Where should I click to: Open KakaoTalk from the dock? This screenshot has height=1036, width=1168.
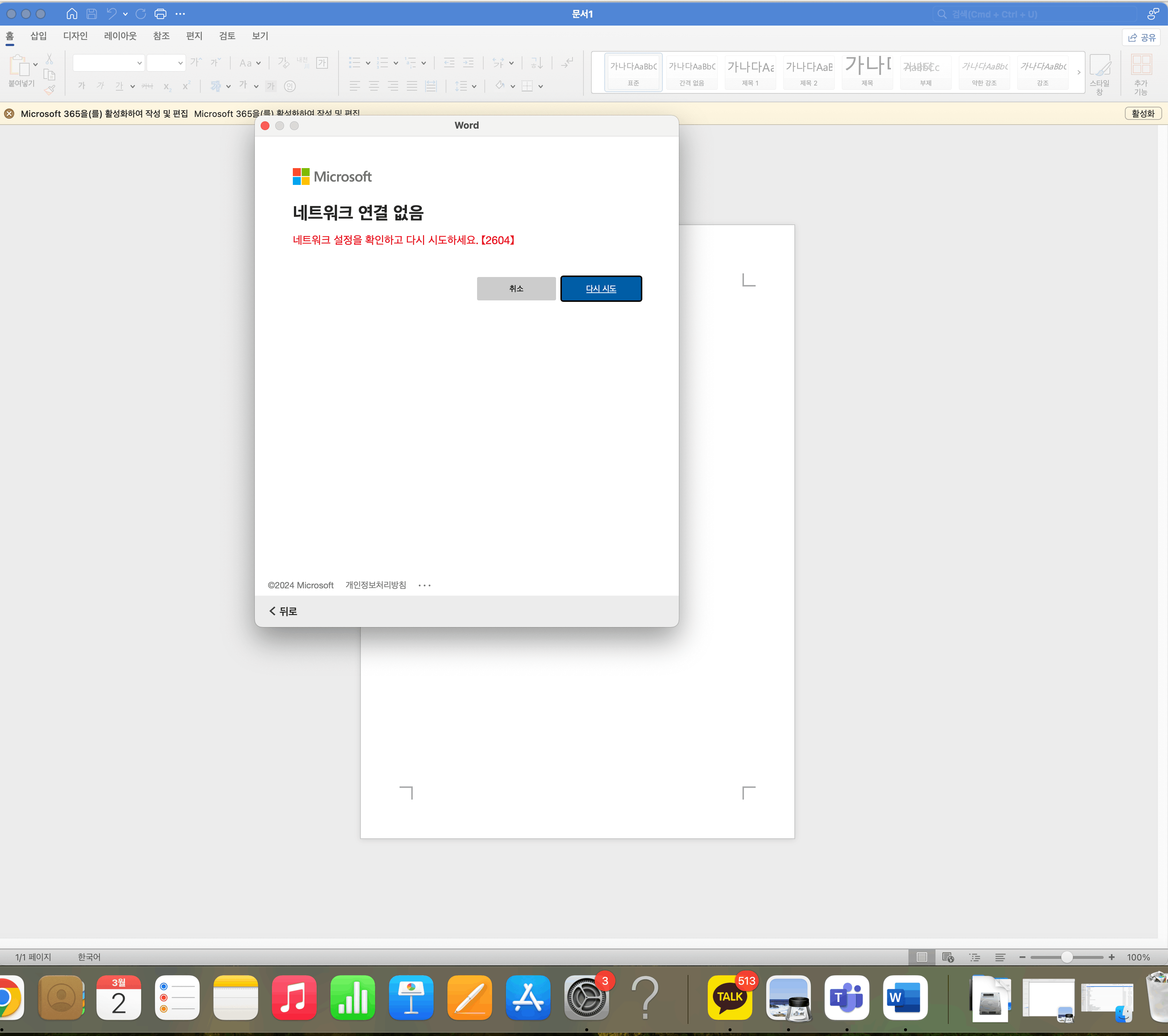(730, 997)
